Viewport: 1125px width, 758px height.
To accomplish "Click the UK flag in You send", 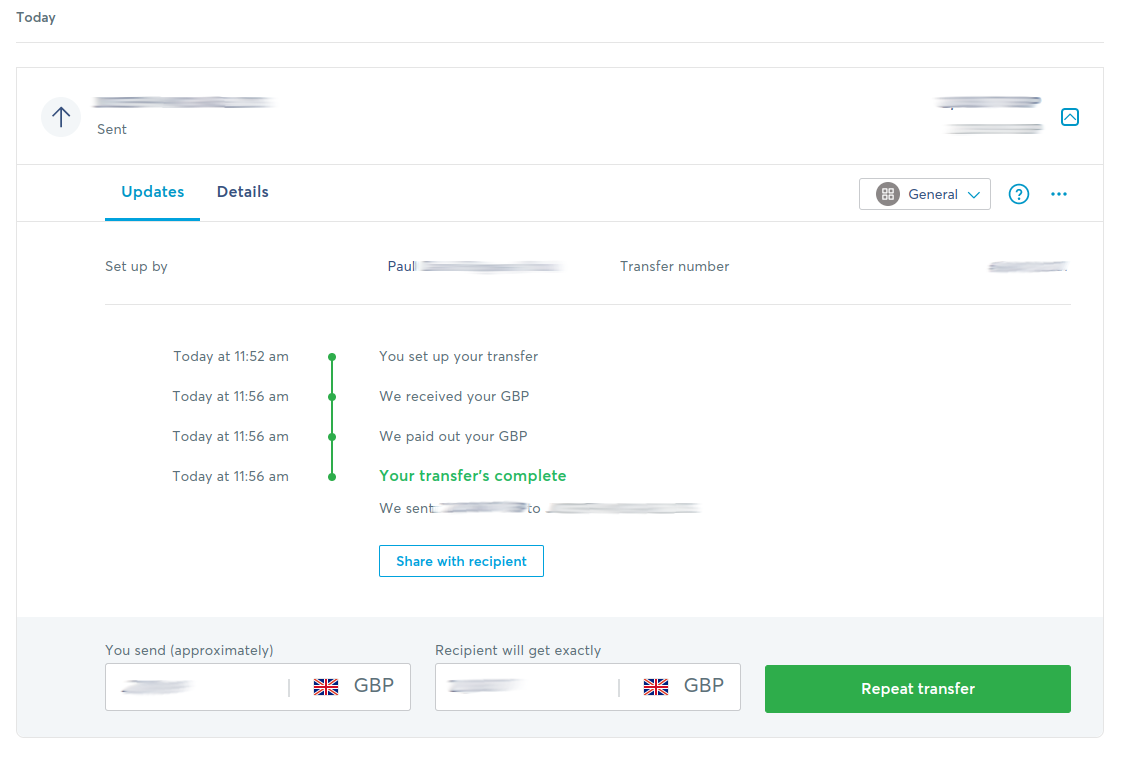I will pyautogui.click(x=326, y=687).
